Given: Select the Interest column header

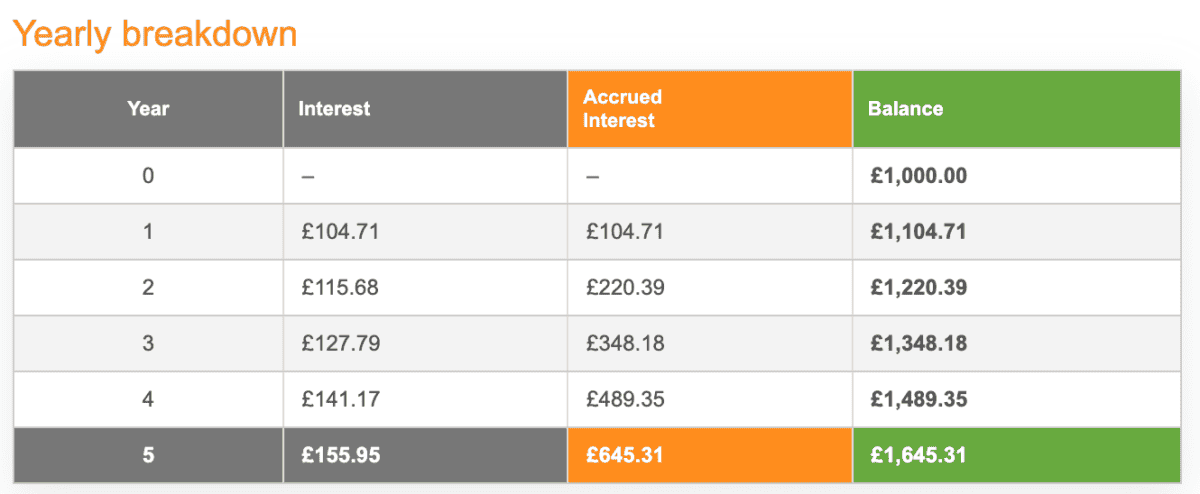Looking at the screenshot, I should point(334,108).
